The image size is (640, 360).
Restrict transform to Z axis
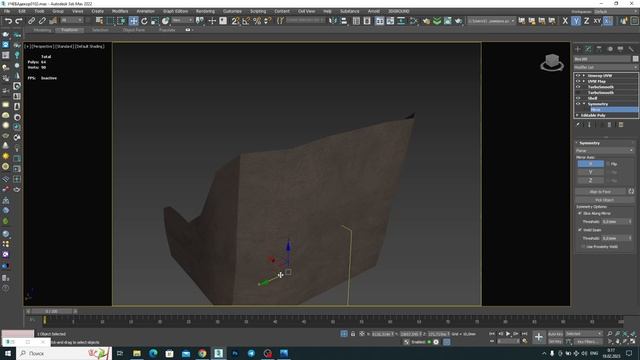pyautogui.click(x=587, y=21)
